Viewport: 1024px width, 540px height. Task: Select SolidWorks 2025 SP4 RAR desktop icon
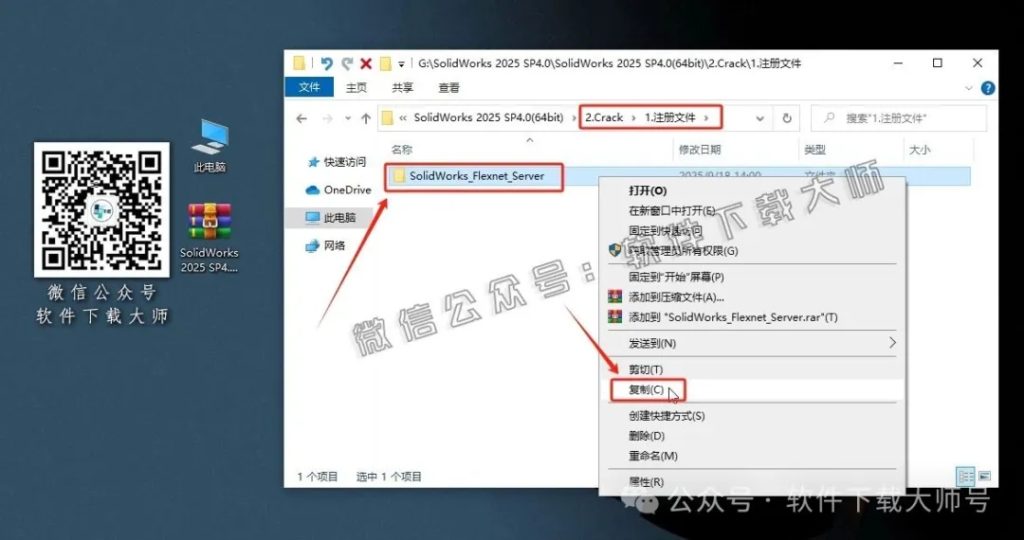coord(209,238)
